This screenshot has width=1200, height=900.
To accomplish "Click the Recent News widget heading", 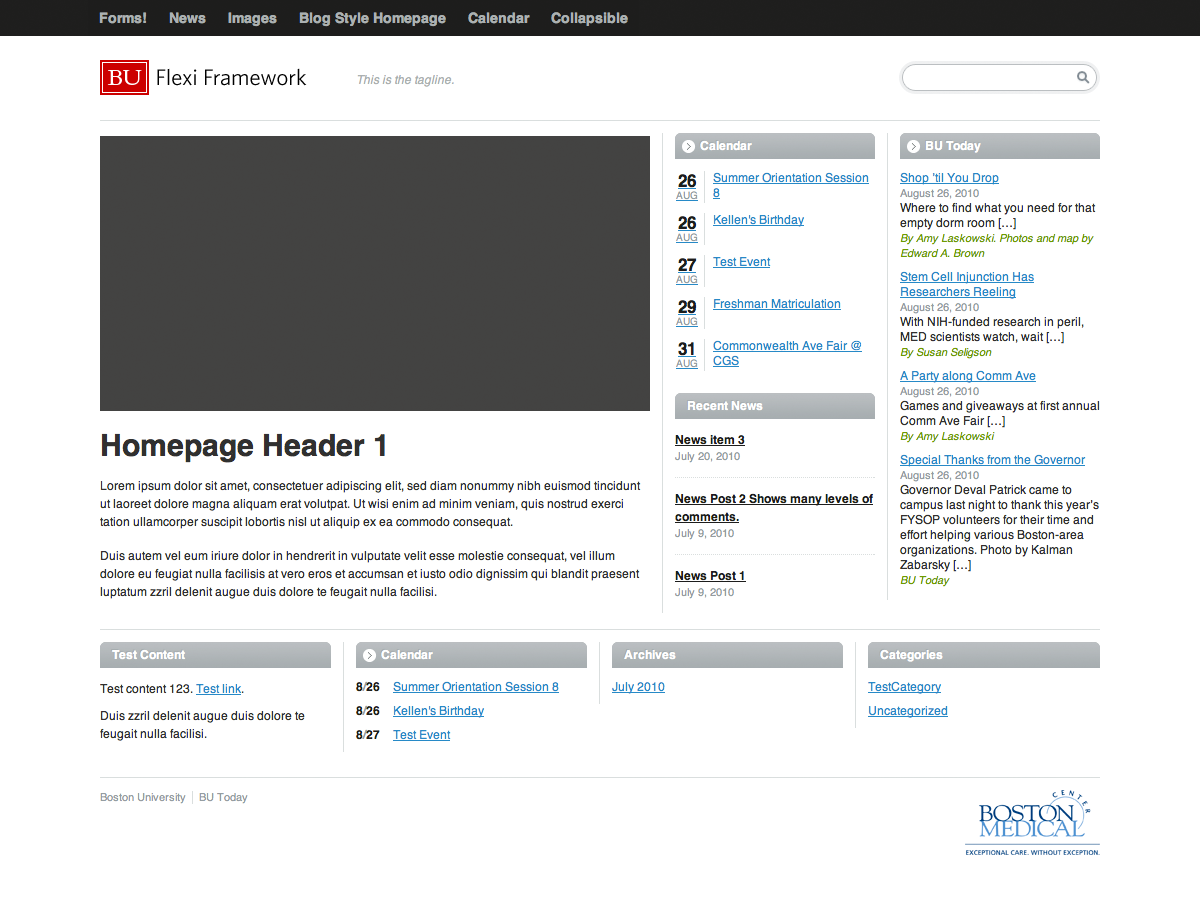I will [x=725, y=406].
